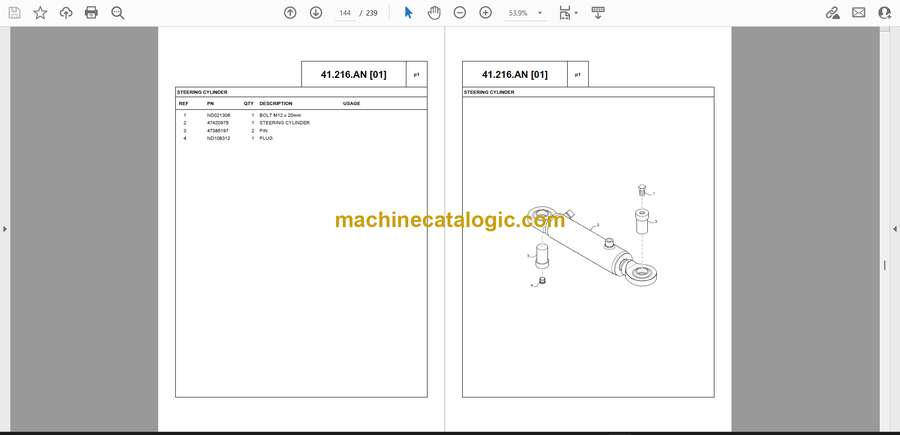The height and width of the screenshot is (435, 900).
Task: Zoom out with the minus button
Action: click(460, 13)
